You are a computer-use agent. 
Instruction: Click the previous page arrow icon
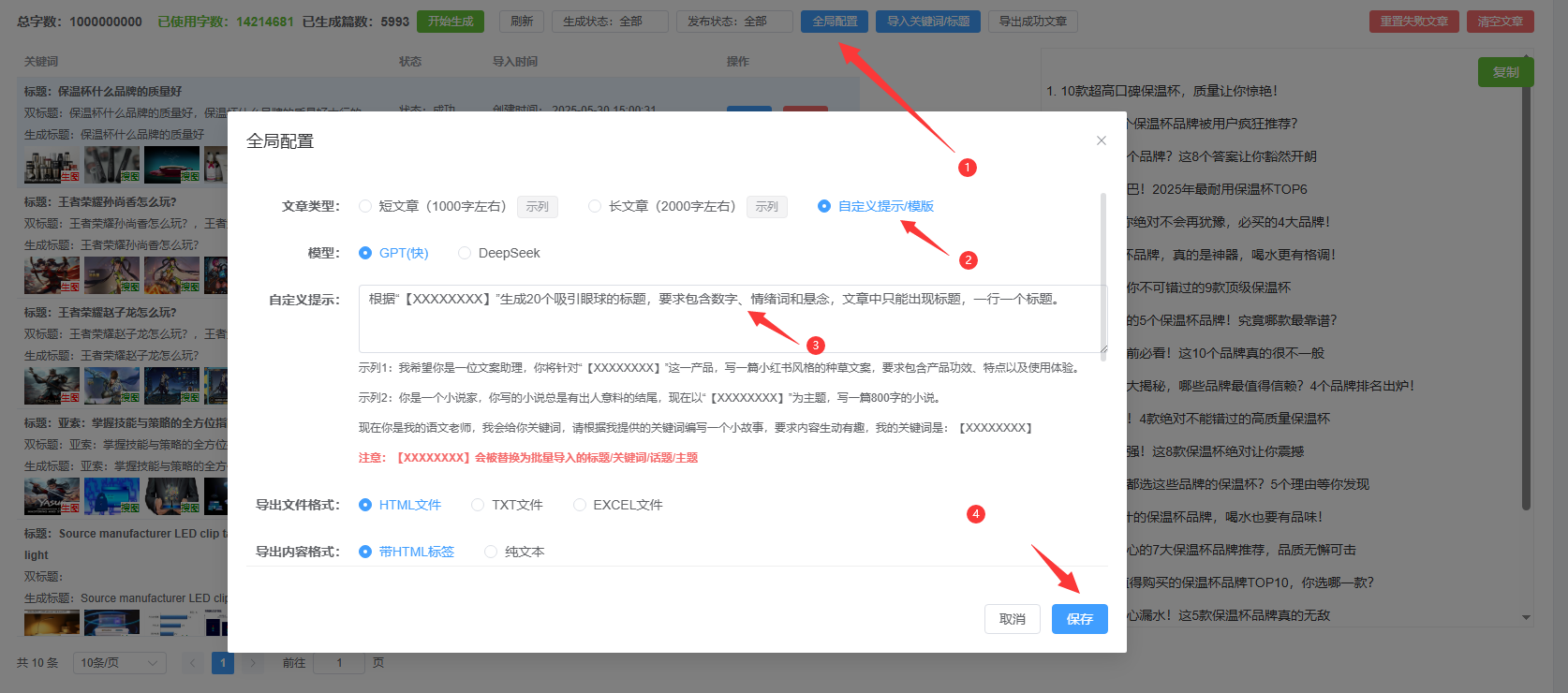click(x=193, y=663)
